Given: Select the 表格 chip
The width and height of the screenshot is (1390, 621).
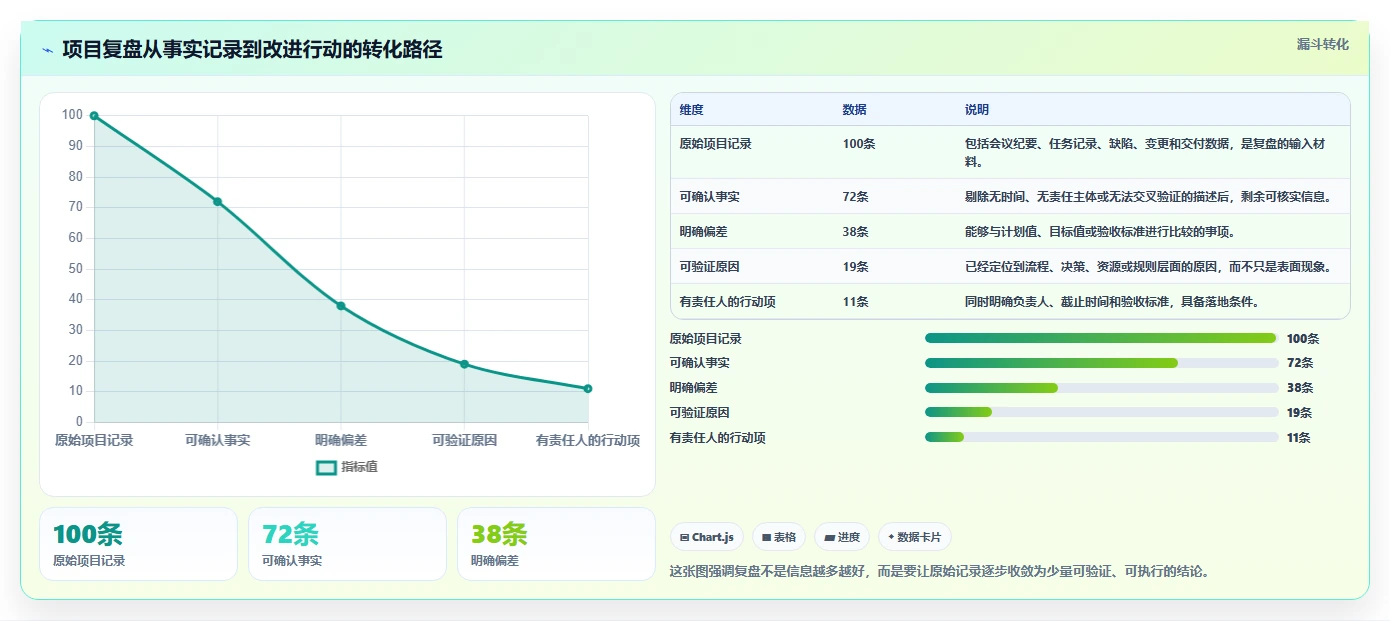Looking at the screenshot, I should click(x=779, y=537).
